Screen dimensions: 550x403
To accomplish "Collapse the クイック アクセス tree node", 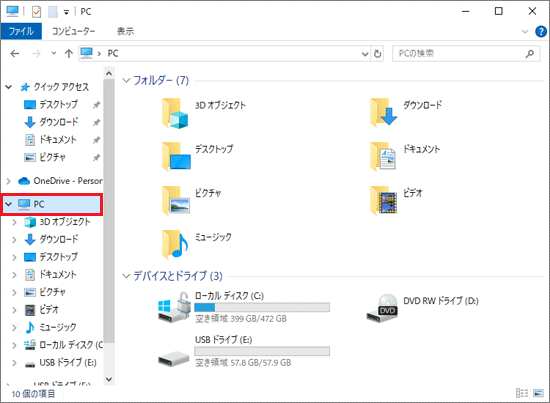I will pyautogui.click(x=9, y=87).
